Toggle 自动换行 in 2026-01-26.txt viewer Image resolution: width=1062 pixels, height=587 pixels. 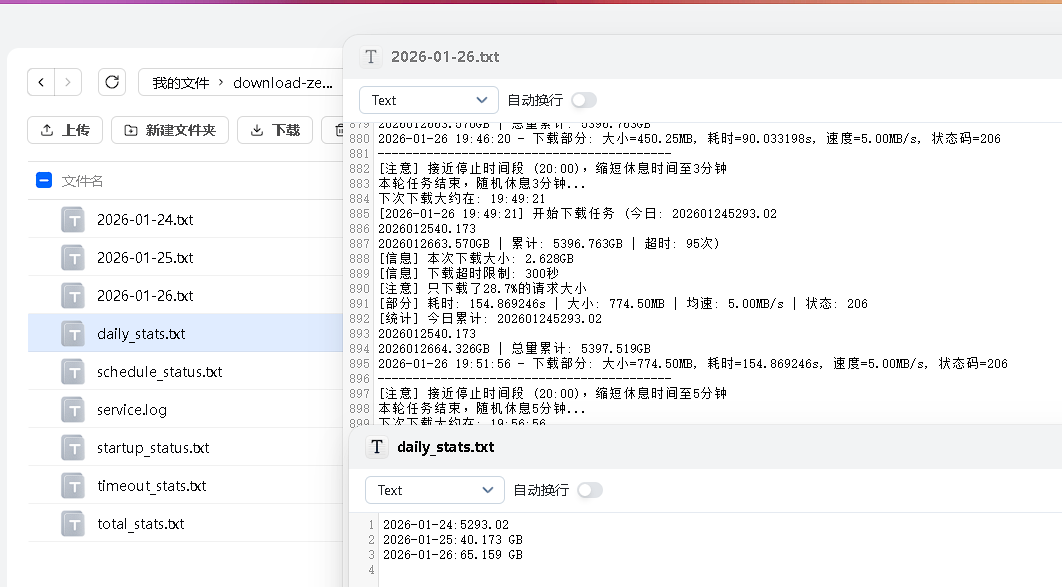pyautogui.click(x=584, y=100)
